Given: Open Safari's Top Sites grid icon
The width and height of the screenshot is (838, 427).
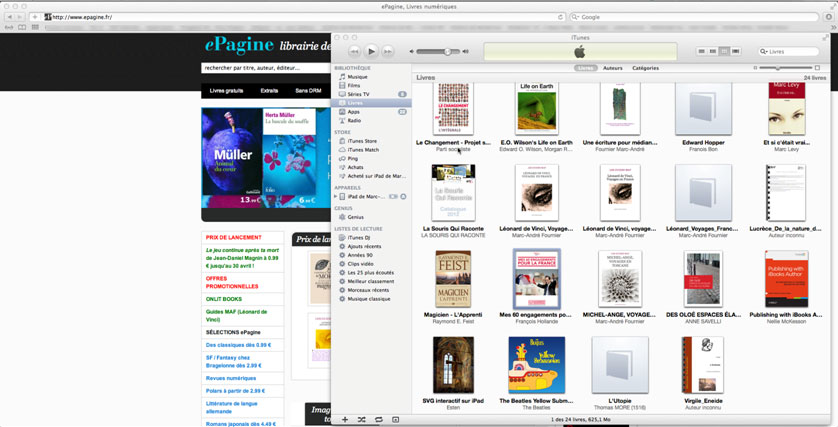Looking at the screenshot, I should click(35, 27).
